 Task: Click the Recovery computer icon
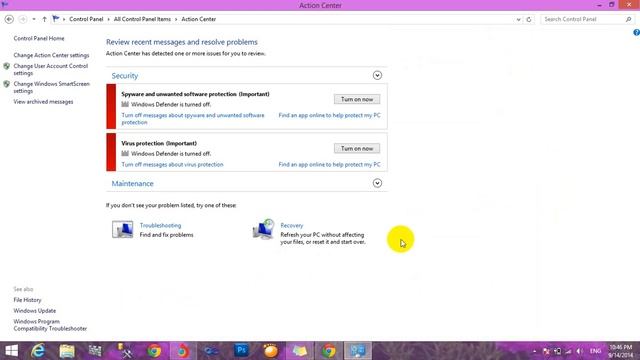pyautogui.click(x=263, y=229)
